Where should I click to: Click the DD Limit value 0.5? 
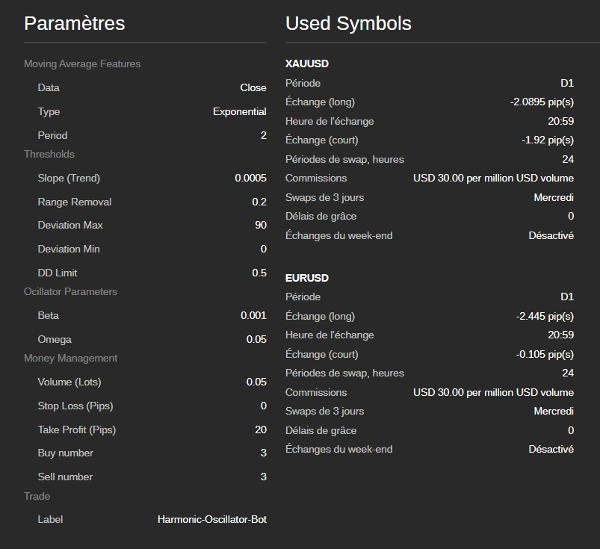tap(259, 273)
